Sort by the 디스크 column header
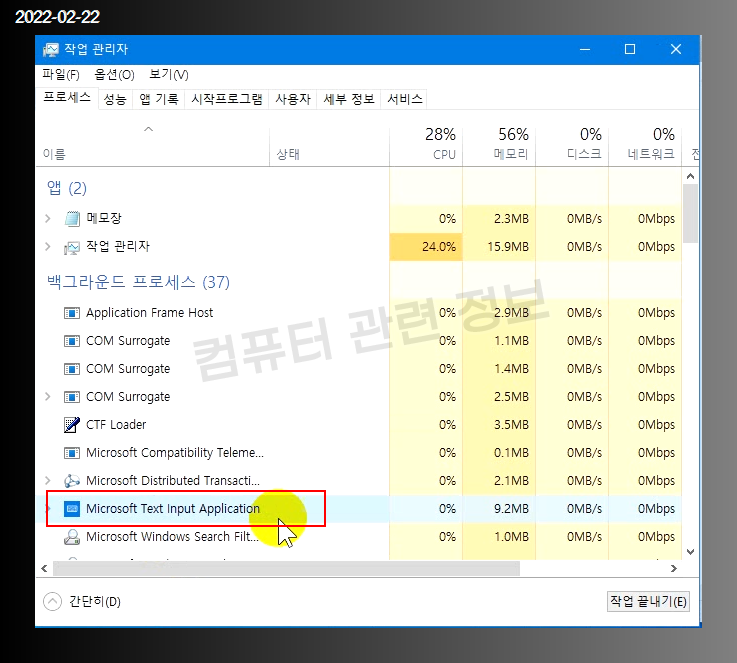The height and width of the screenshot is (663, 737). [x=572, y=146]
